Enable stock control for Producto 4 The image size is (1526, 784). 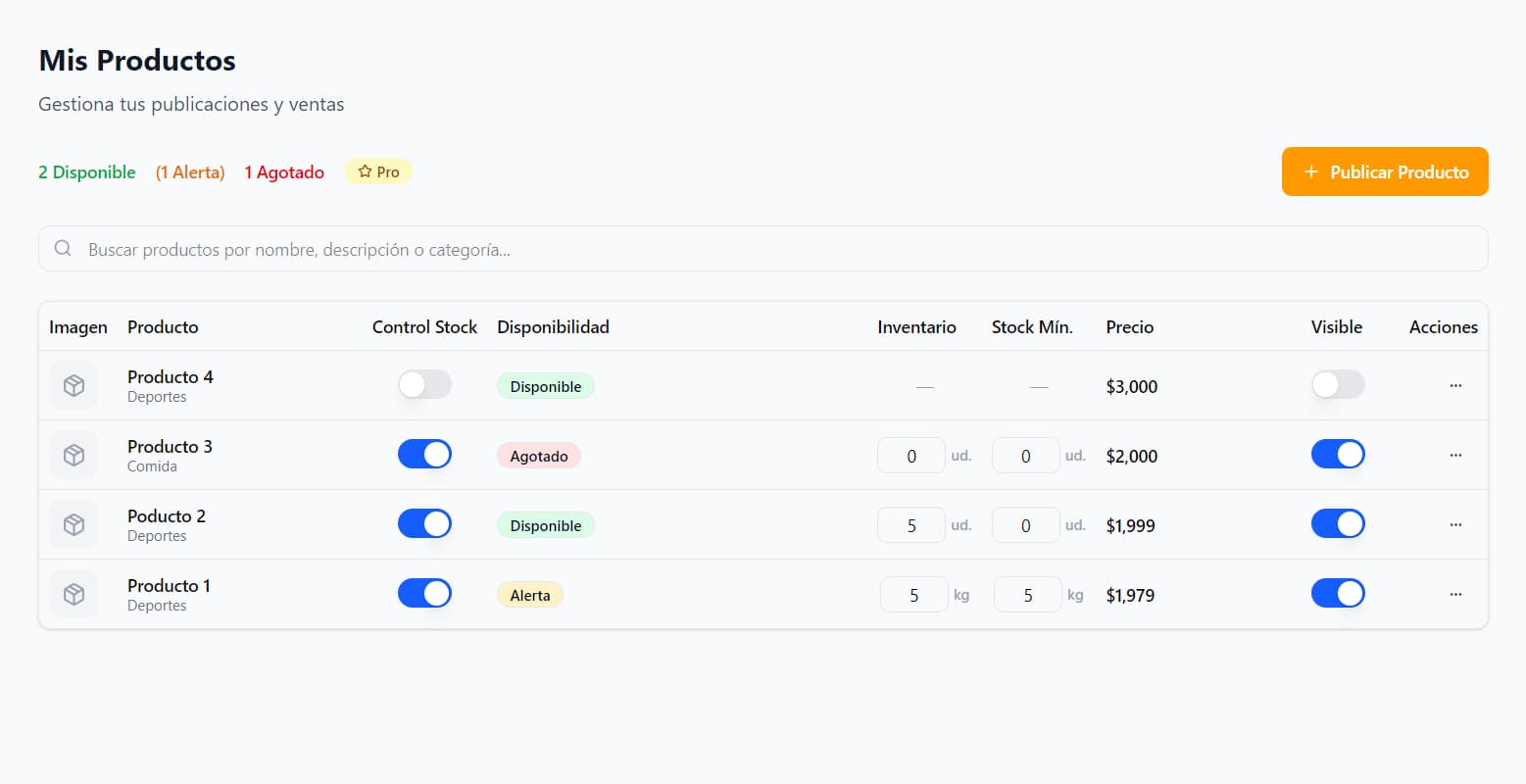[x=424, y=384]
